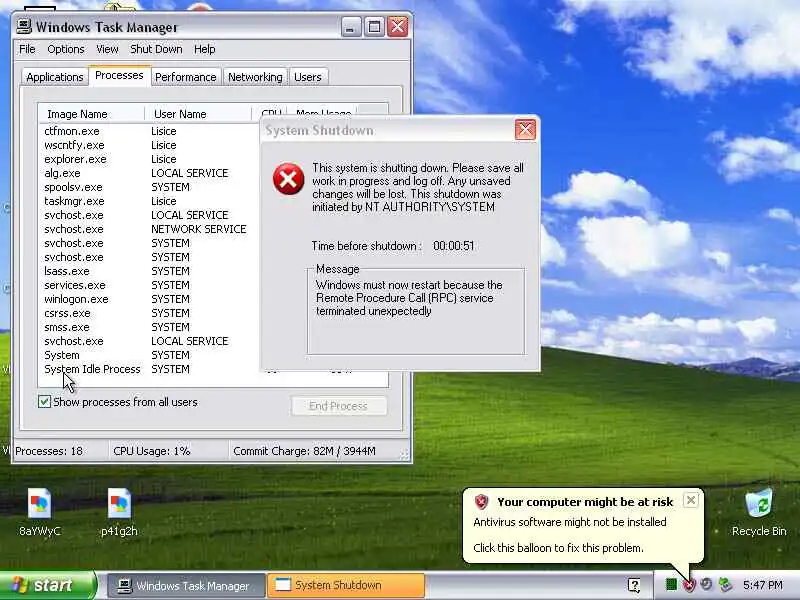Click System Shutdown taskbar button
This screenshot has height=600, width=800.
(346, 585)
